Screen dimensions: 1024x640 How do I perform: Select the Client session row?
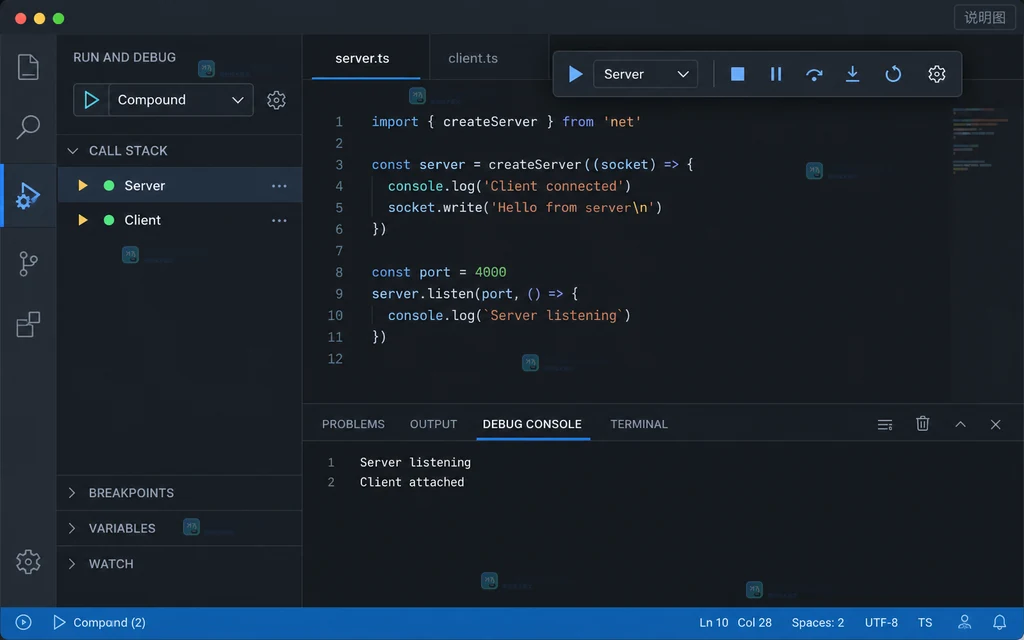180,220
